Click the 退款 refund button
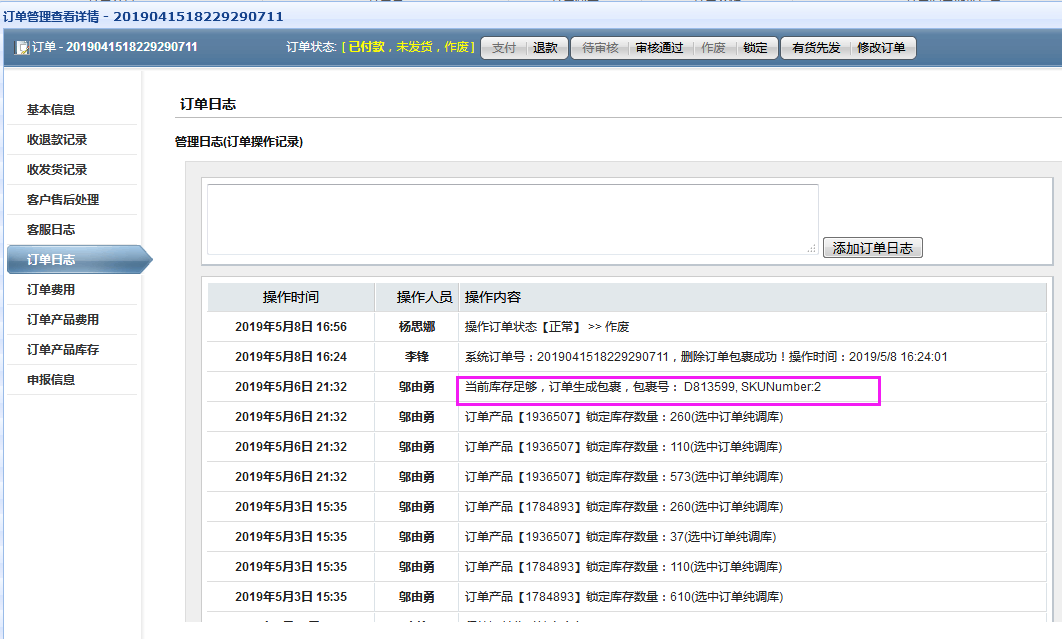Screen dimensions: 1062x639 pos(545,48)
